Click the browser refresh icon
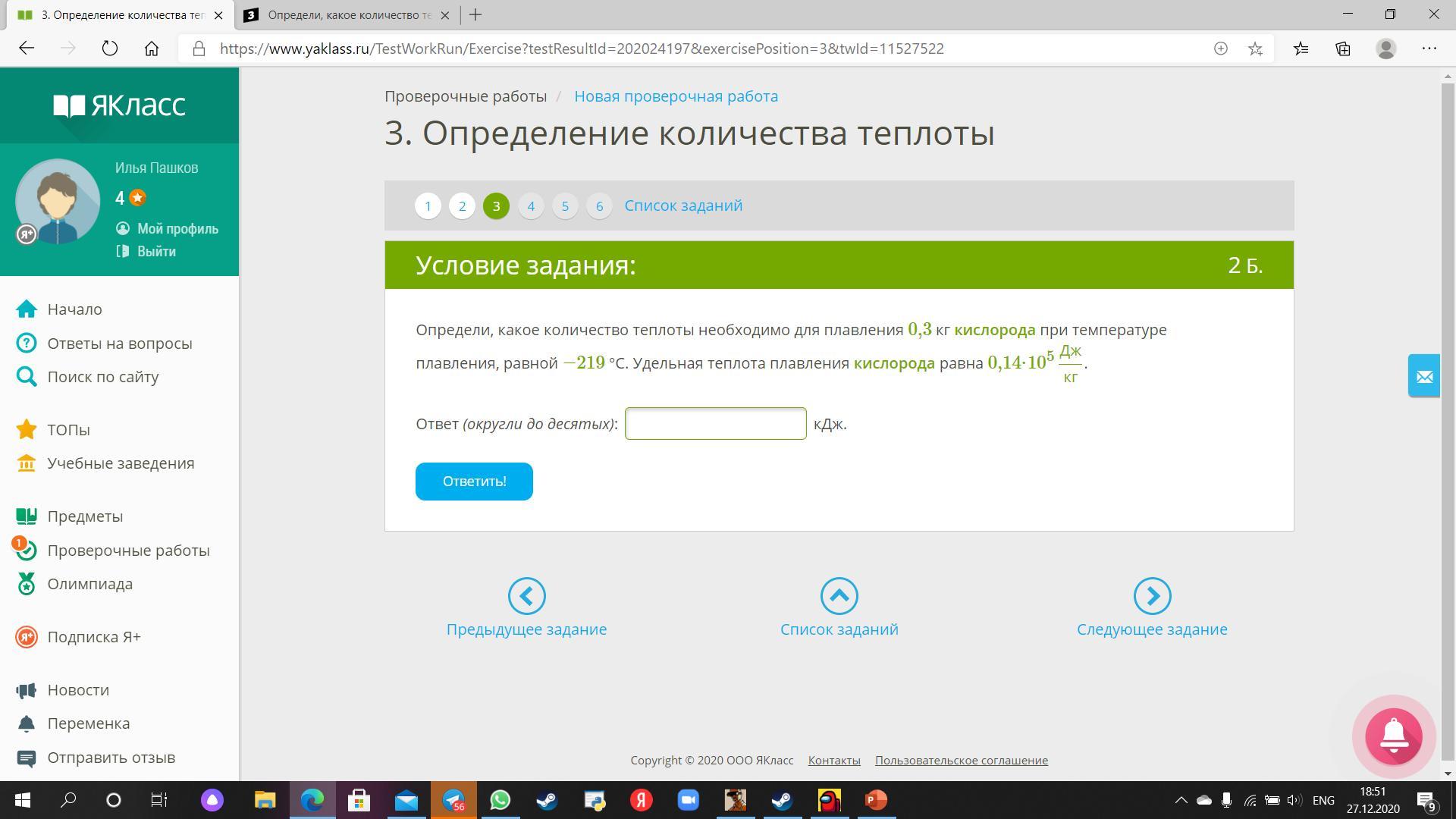This screenshot has height=819, width=1456. pyautogui.click(x=110, y=49)
